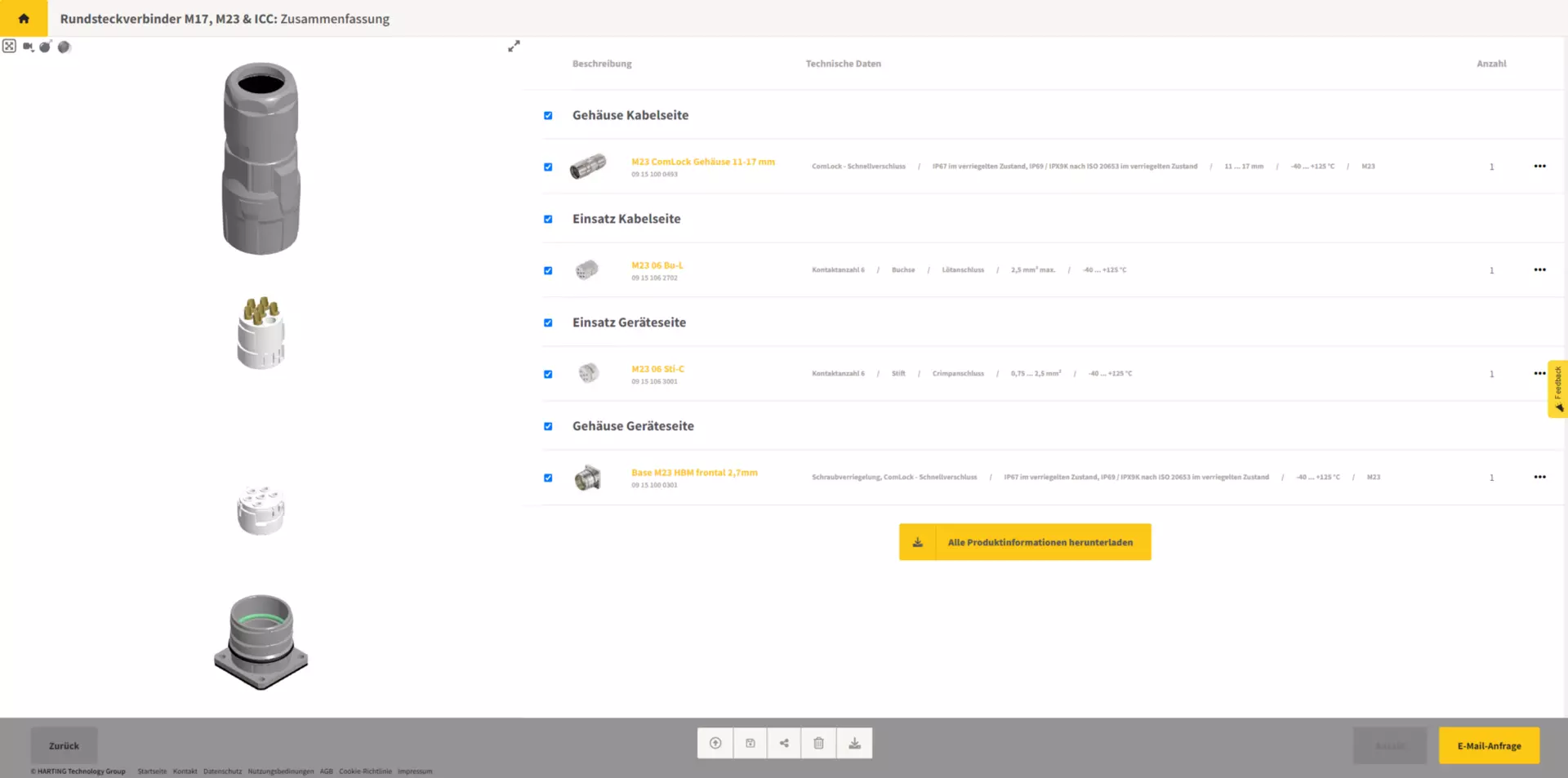Select the square flange base housing model
The width and height of the screenshot is (1568, 778).
(x=261, y=642)
